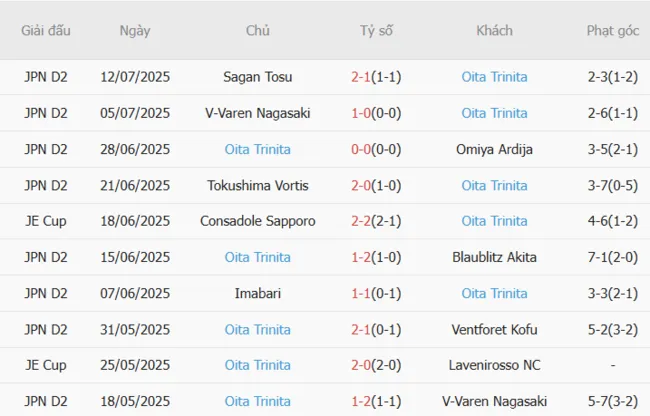Open Oita Trinita link in Sagan Tosu row

[x=494, y=77]
